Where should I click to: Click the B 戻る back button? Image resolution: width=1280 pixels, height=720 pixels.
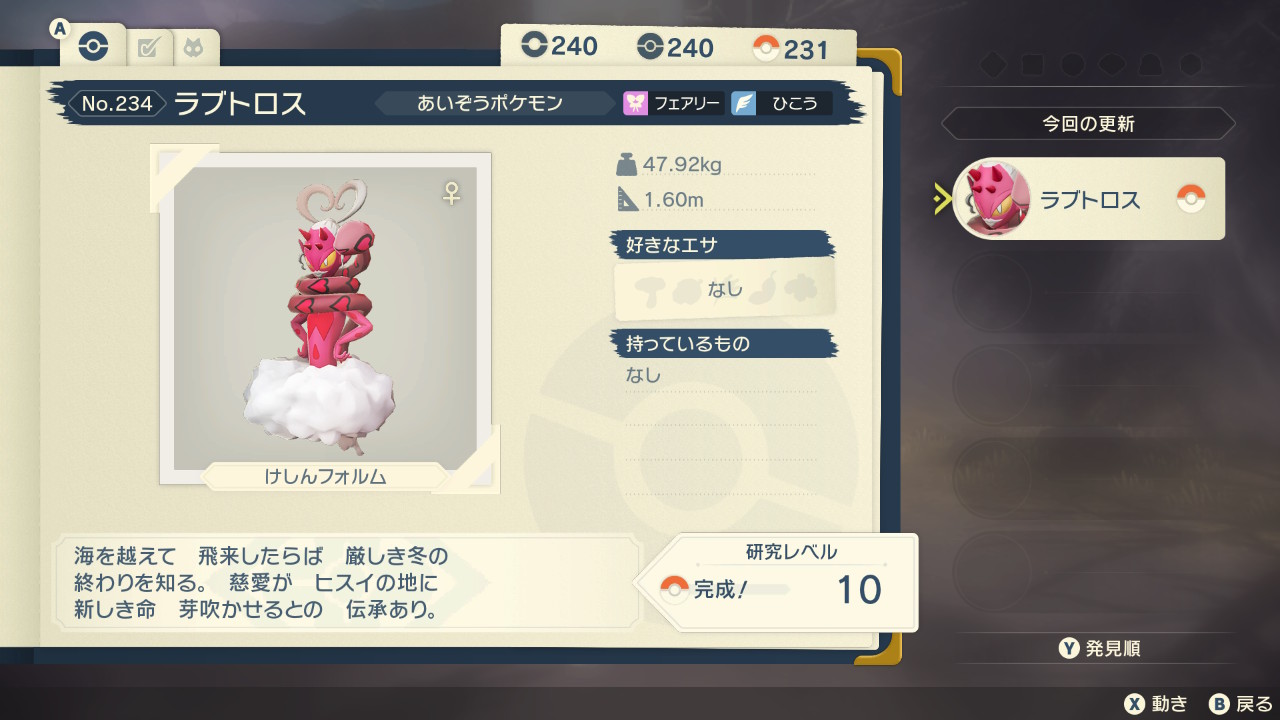(x=1240, y=704)
